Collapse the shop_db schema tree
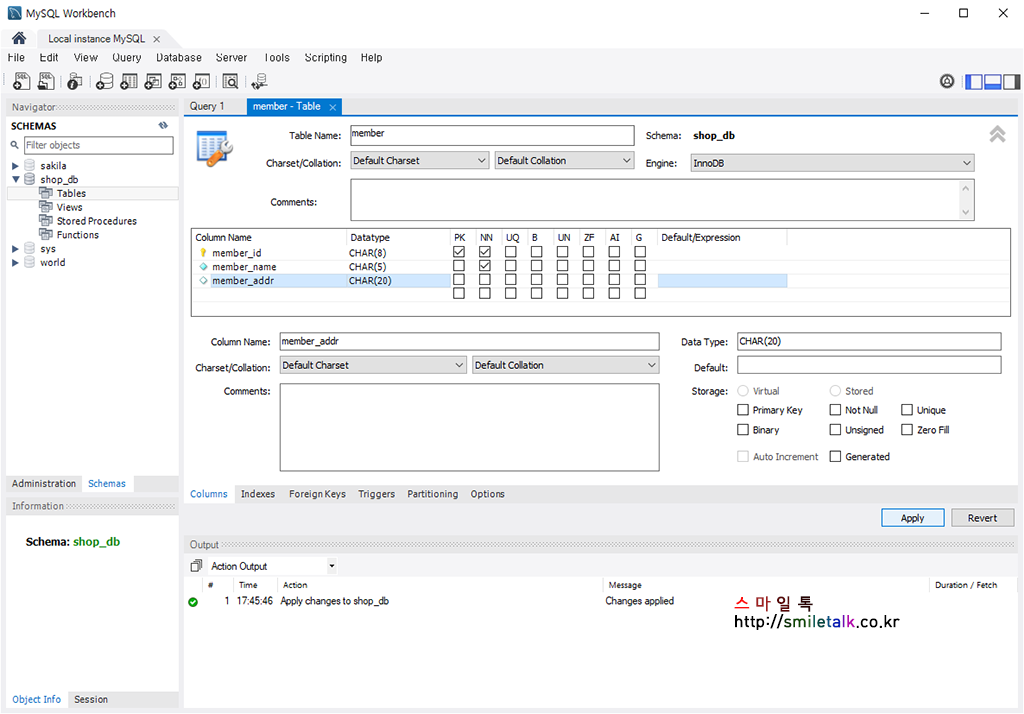 coord(15,180)
